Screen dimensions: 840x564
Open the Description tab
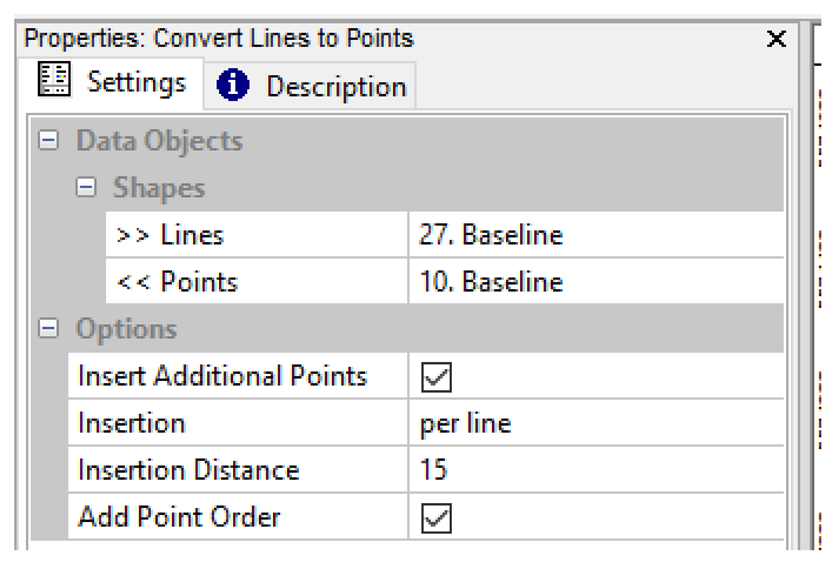point(335,87)
